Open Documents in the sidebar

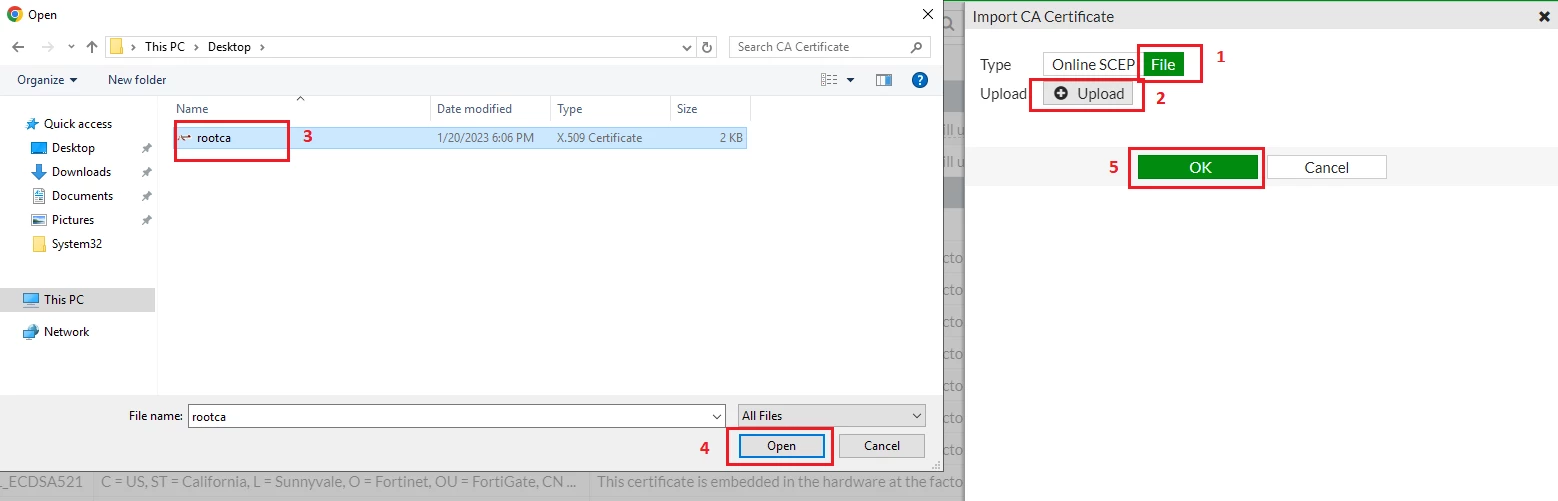82,196
